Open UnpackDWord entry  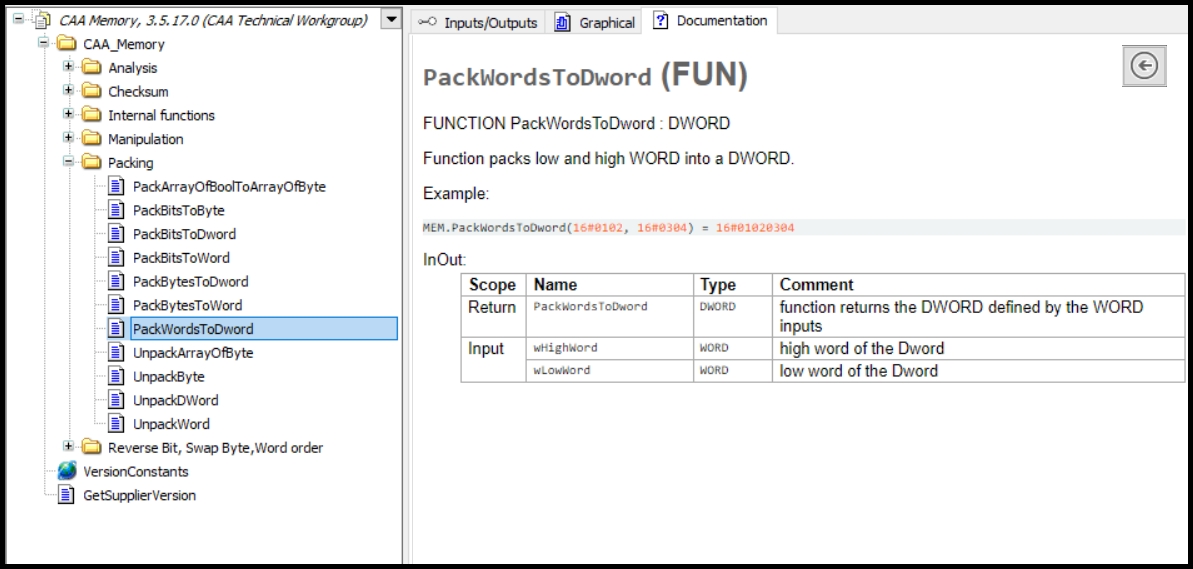(176, 400)
